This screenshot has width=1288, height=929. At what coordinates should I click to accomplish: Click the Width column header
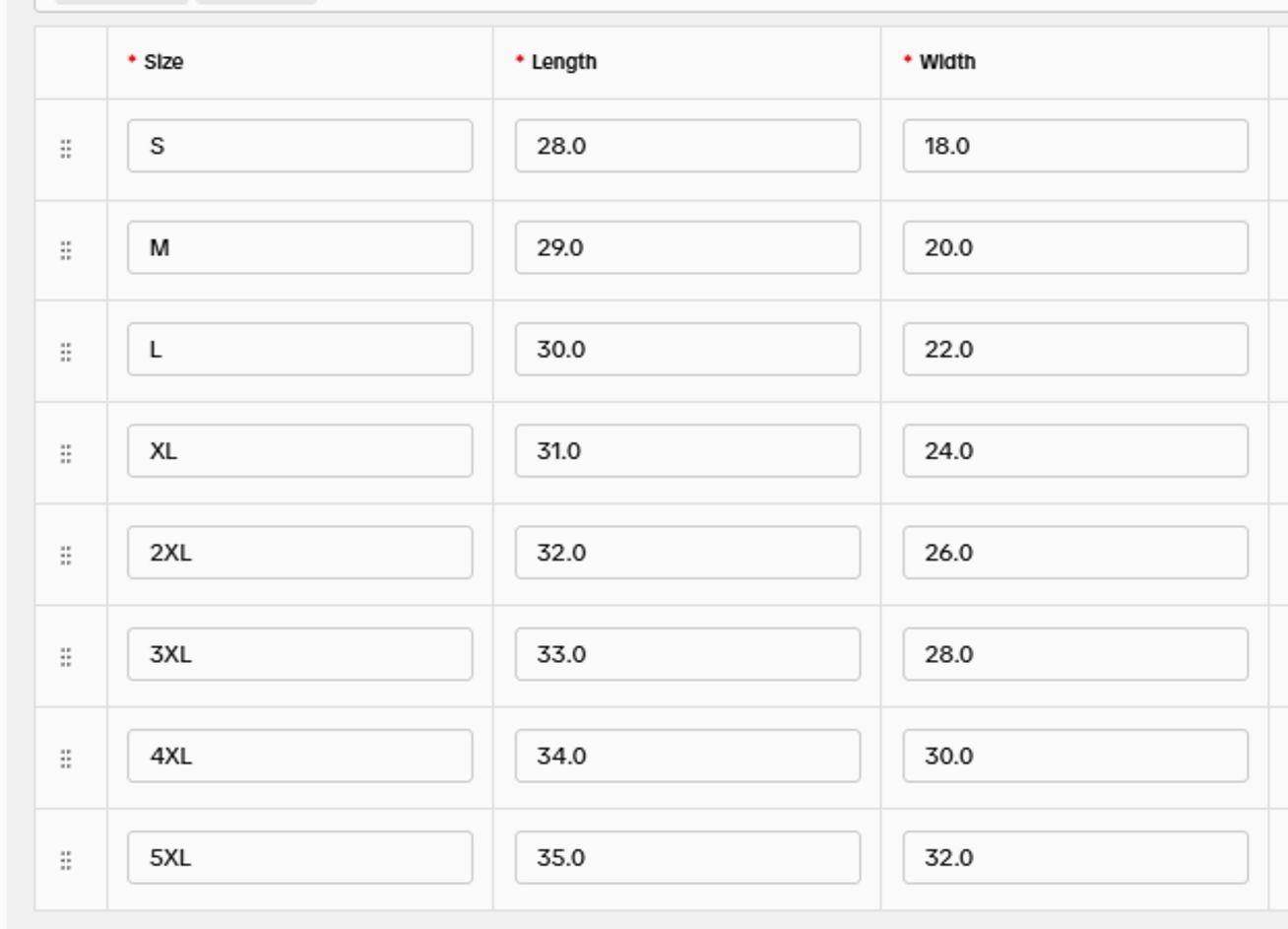pos(947,62)
